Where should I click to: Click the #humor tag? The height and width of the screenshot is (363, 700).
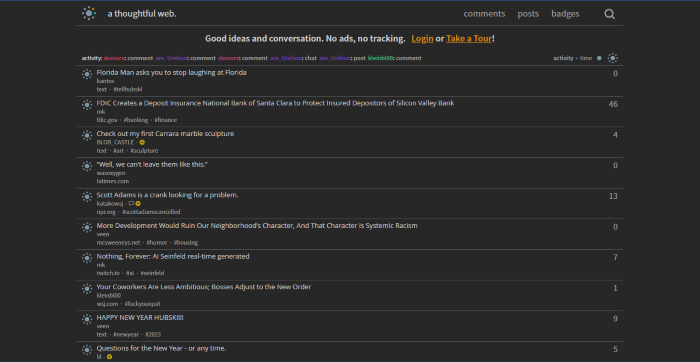pos(157,243)
